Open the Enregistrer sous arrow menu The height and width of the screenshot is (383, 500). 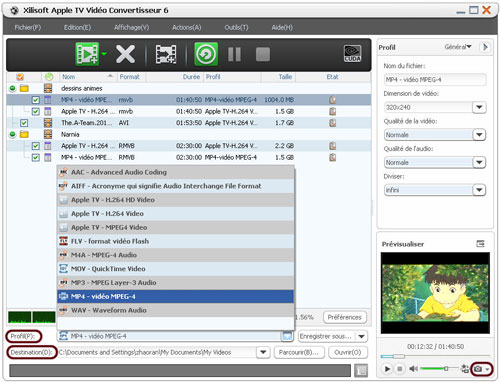click(x=361, y=336)
